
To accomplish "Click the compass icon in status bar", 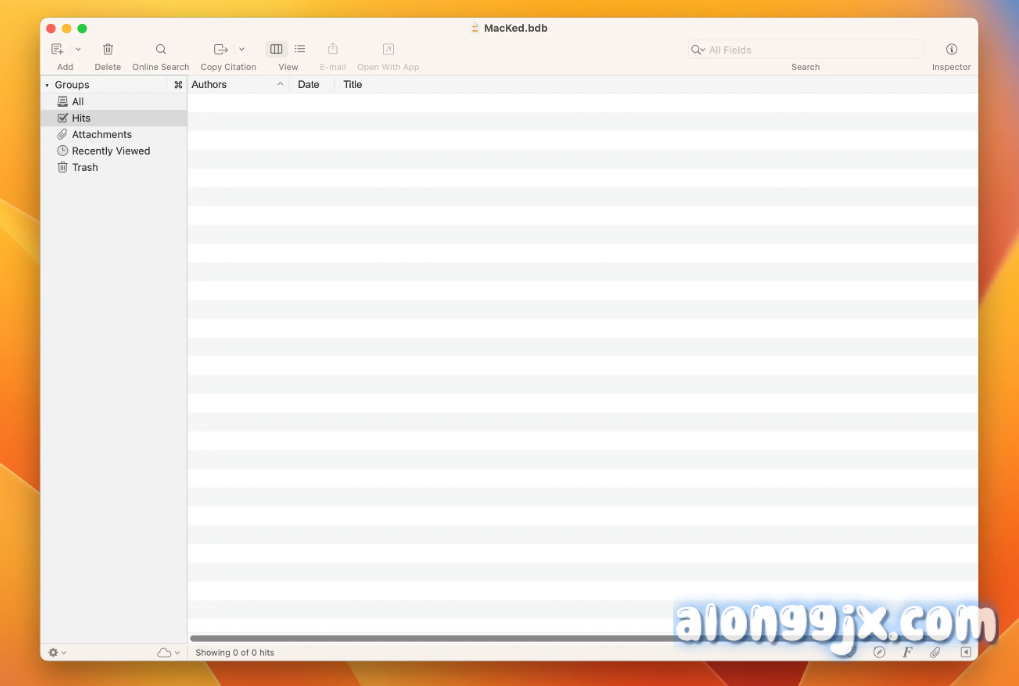I will point(879,652).
